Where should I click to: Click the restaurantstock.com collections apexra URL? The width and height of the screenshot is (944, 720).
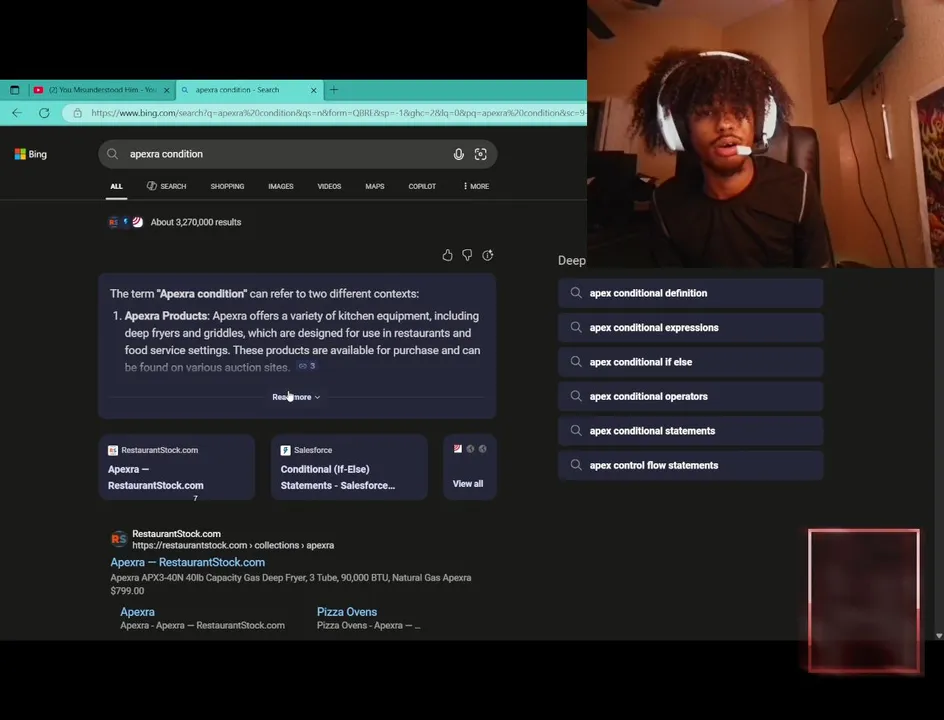tap(233, 545)
